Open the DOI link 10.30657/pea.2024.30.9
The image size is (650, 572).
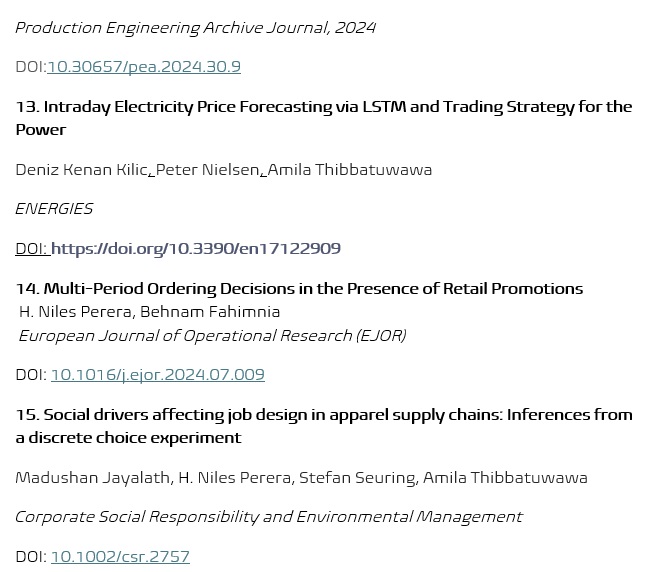click(143, 67)
